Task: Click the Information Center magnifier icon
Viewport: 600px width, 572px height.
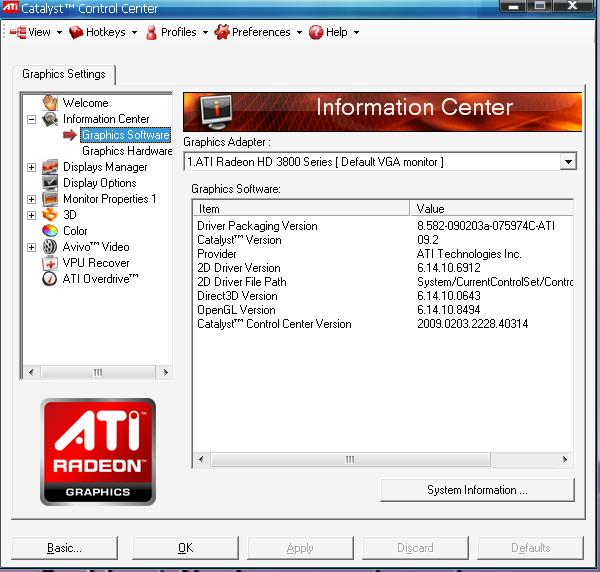Action: coord(50,119)
